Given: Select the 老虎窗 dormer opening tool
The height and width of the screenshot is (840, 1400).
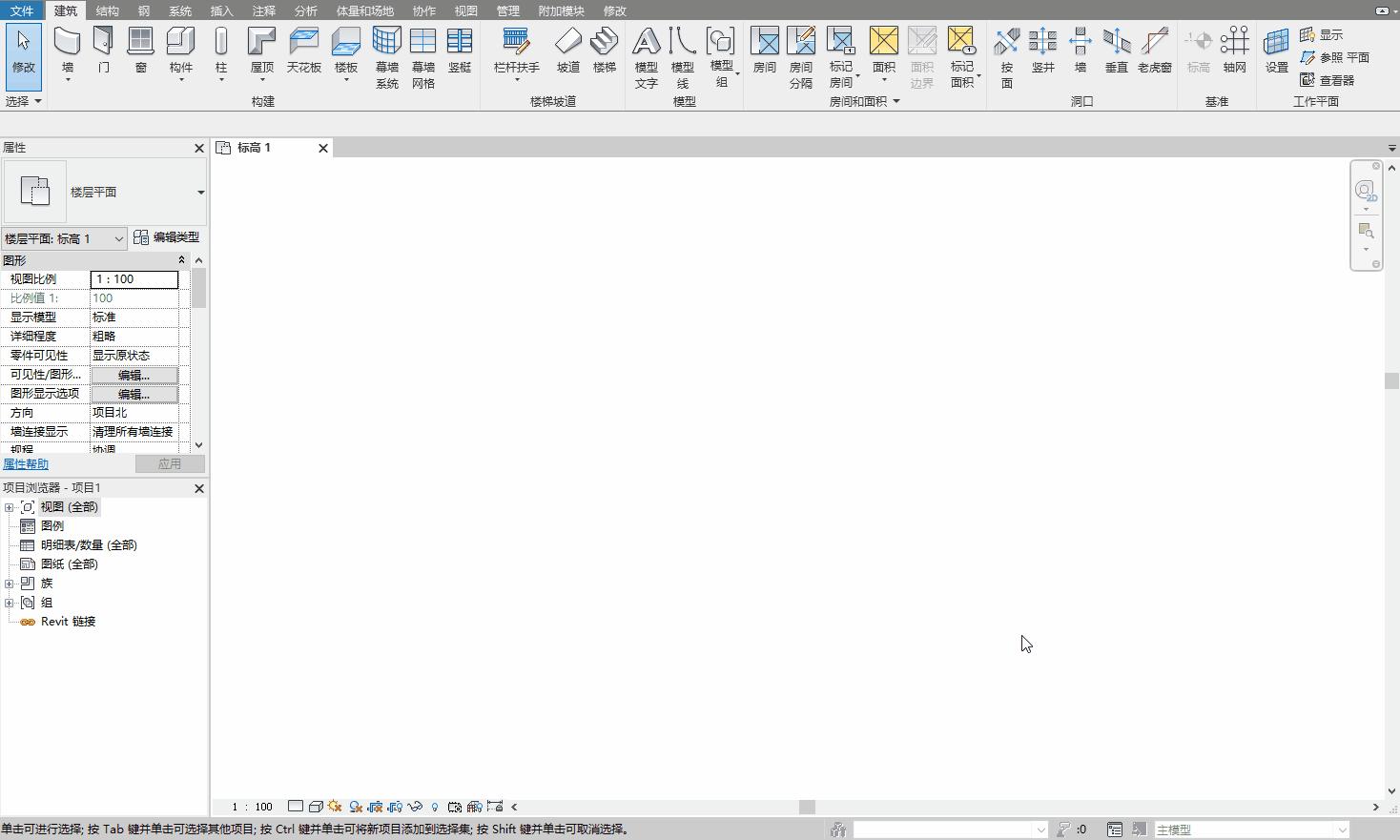Looking at the screenshot, I should [1154, 51].
